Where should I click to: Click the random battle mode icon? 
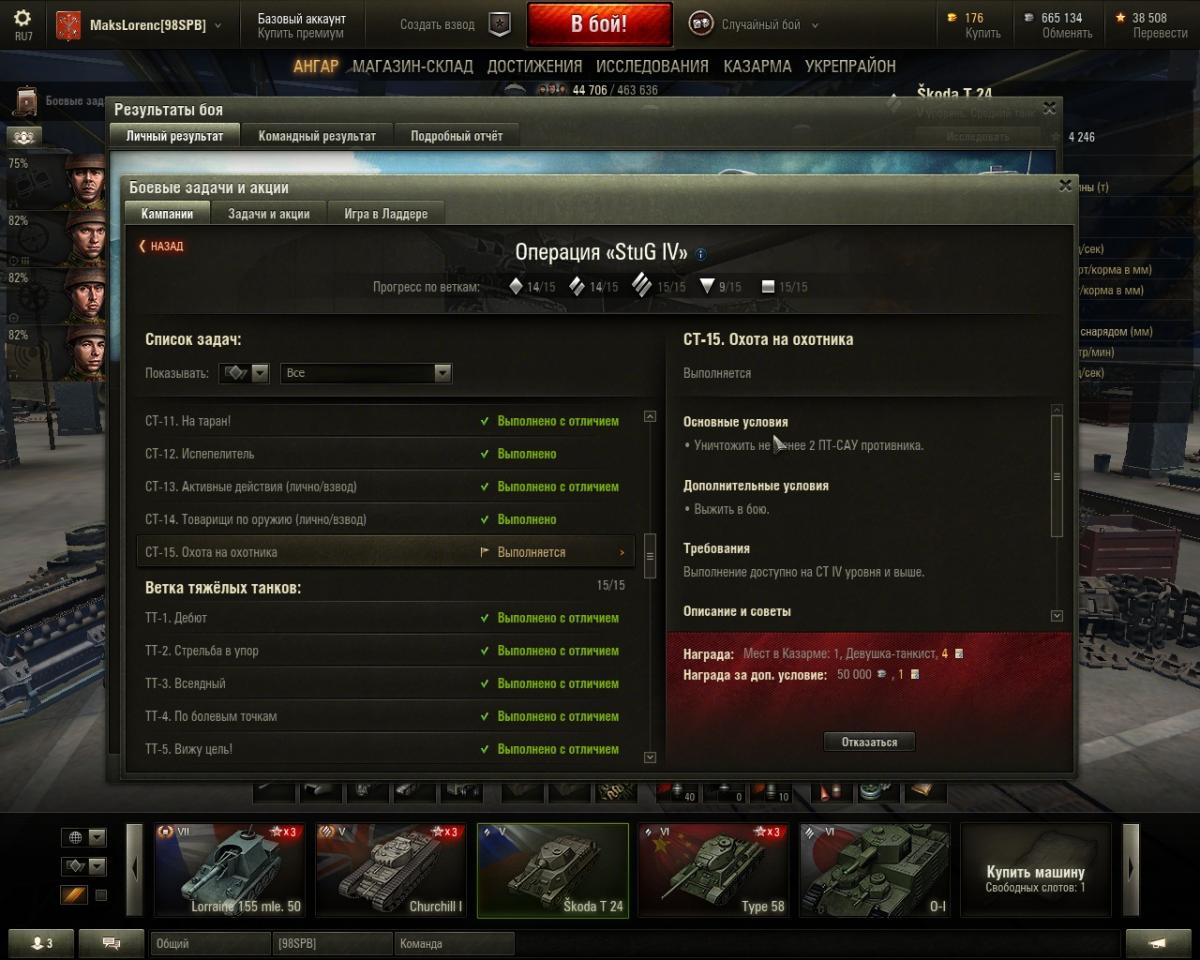pyautogui.click(x=701, y=24)
